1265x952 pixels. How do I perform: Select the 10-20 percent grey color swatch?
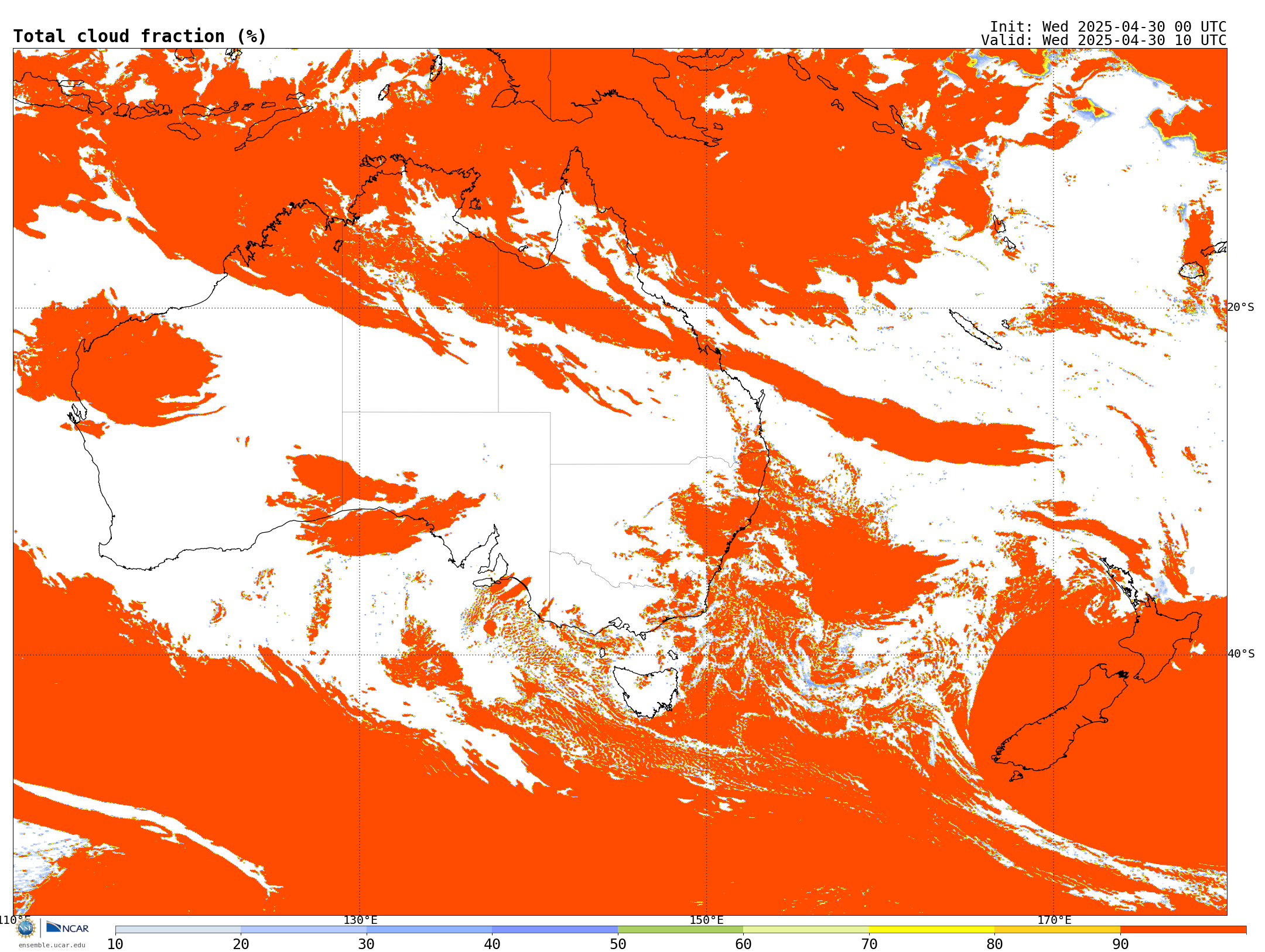tap(178, 930)
